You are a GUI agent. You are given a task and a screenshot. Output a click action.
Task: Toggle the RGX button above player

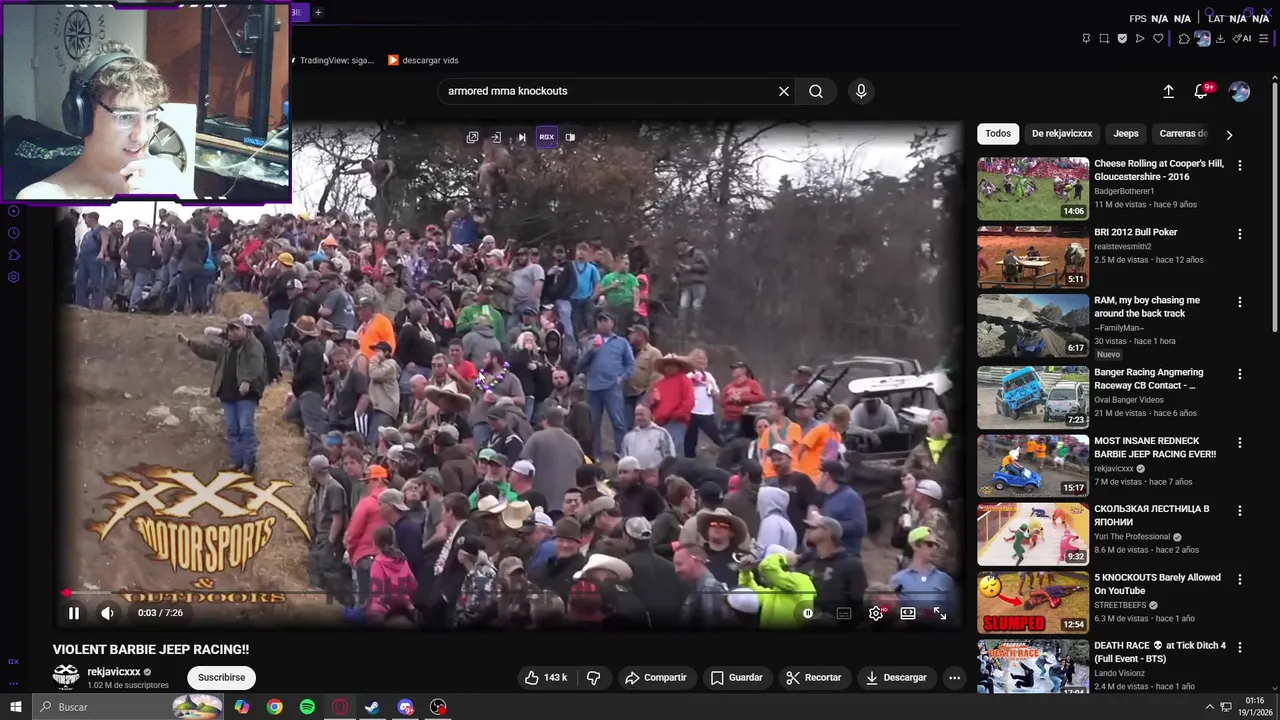tap(546, 137)
